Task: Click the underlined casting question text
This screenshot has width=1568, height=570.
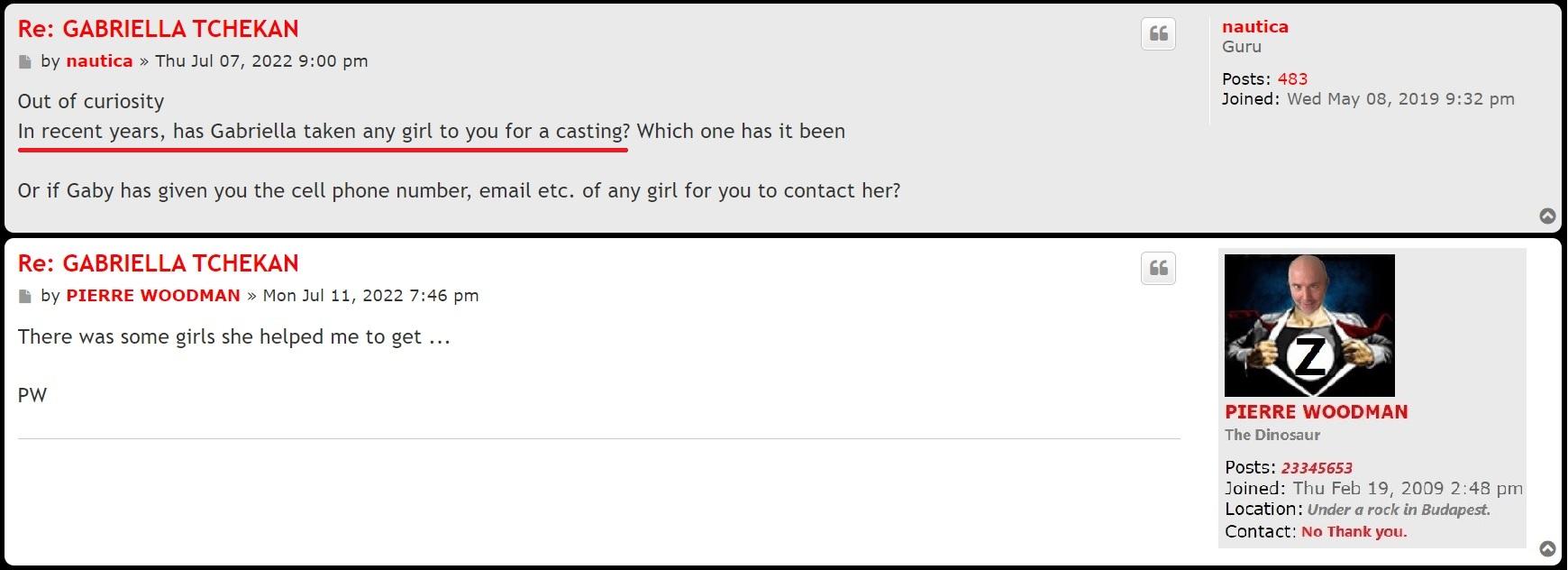Action: tap(323, 132)
